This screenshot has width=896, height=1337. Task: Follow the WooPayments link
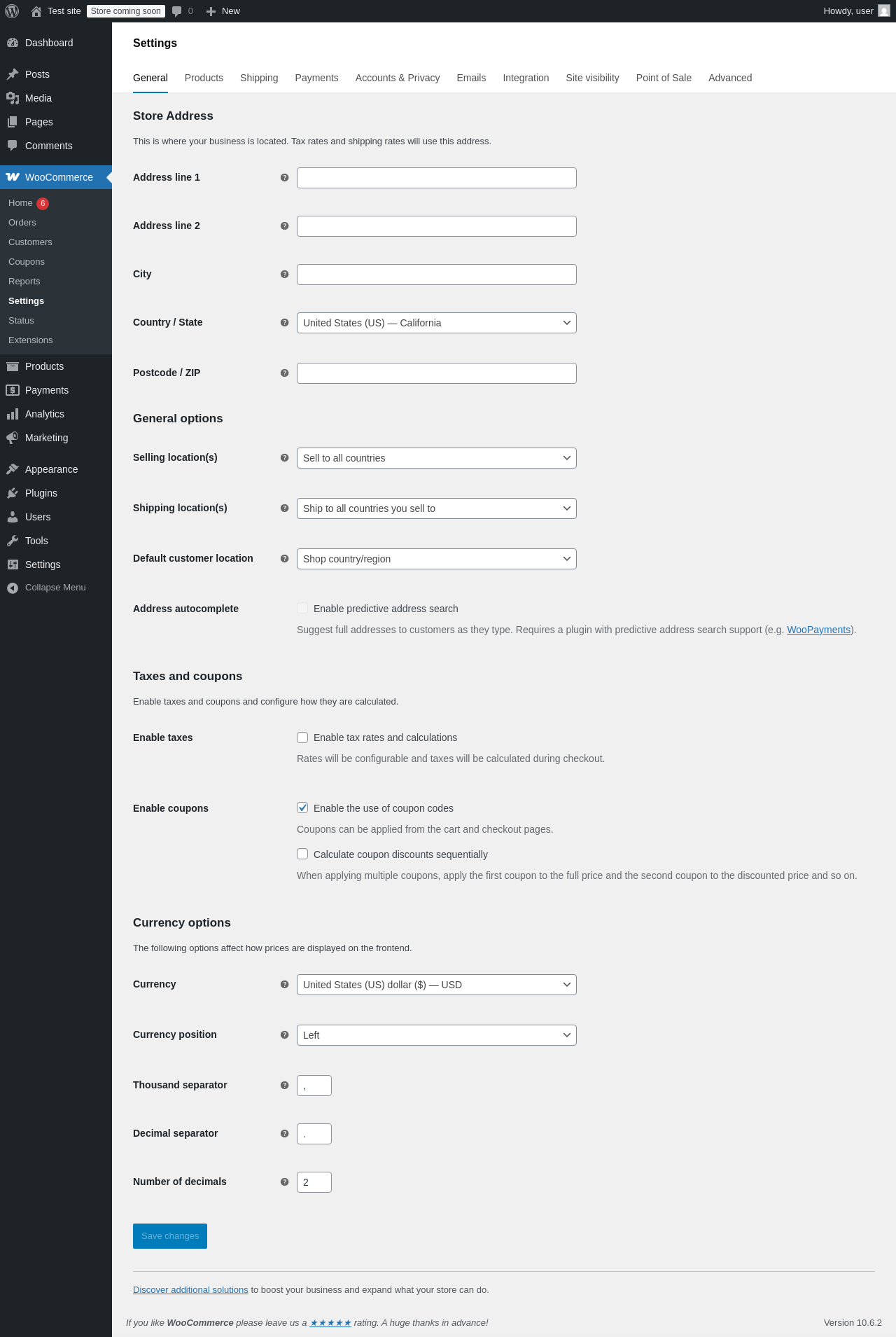tap(818, 630)
